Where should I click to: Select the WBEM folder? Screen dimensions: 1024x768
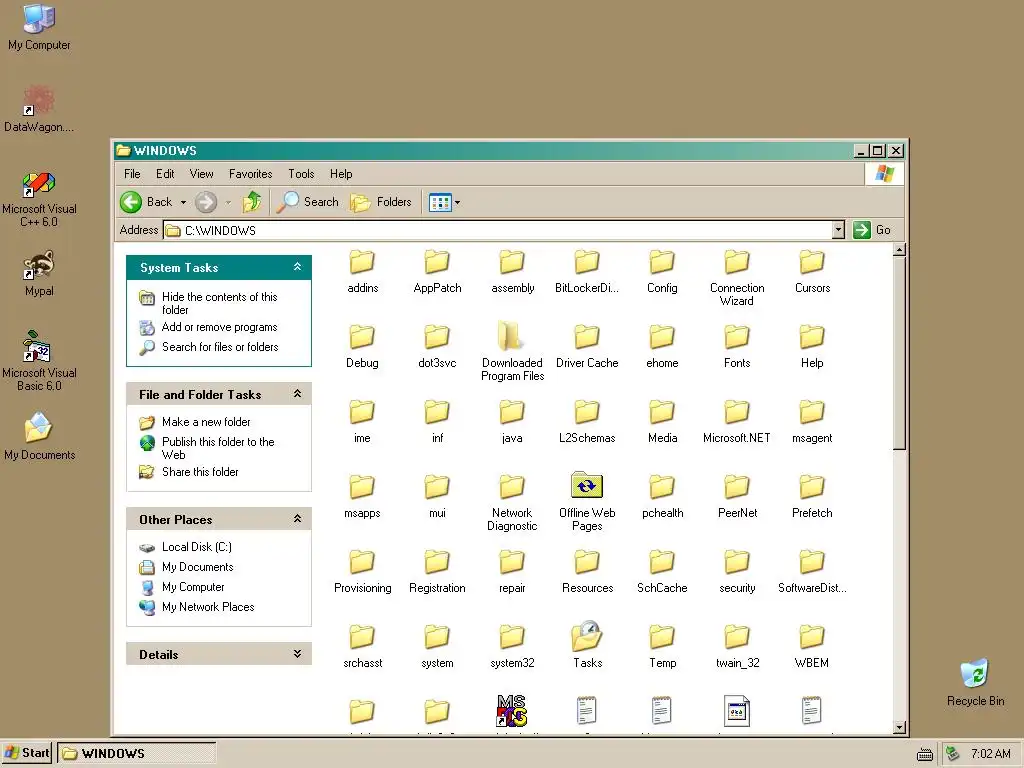pos(812,647)
